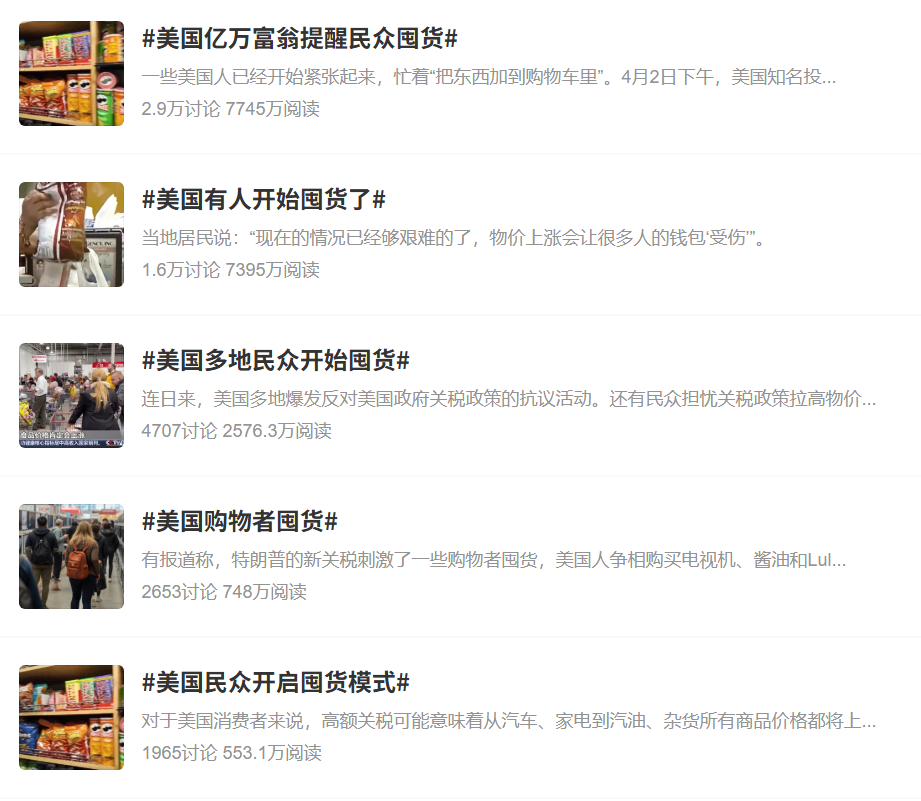921x801 pixels.
Task: Click the description starting with 连日来，美国多地爆发
Action: point(509,399)
